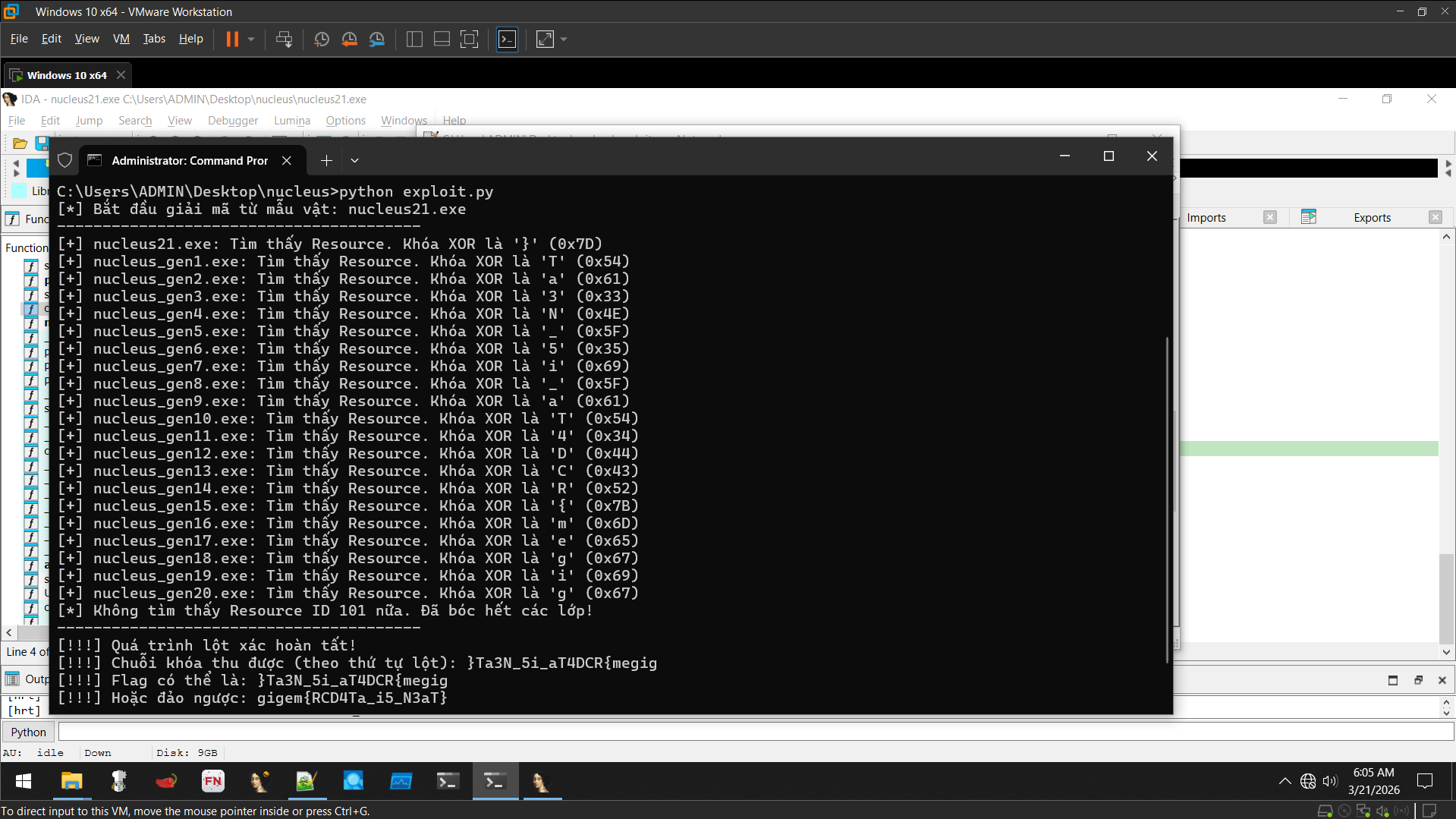Expand the power options dropdown arrow

click(251, 39)
